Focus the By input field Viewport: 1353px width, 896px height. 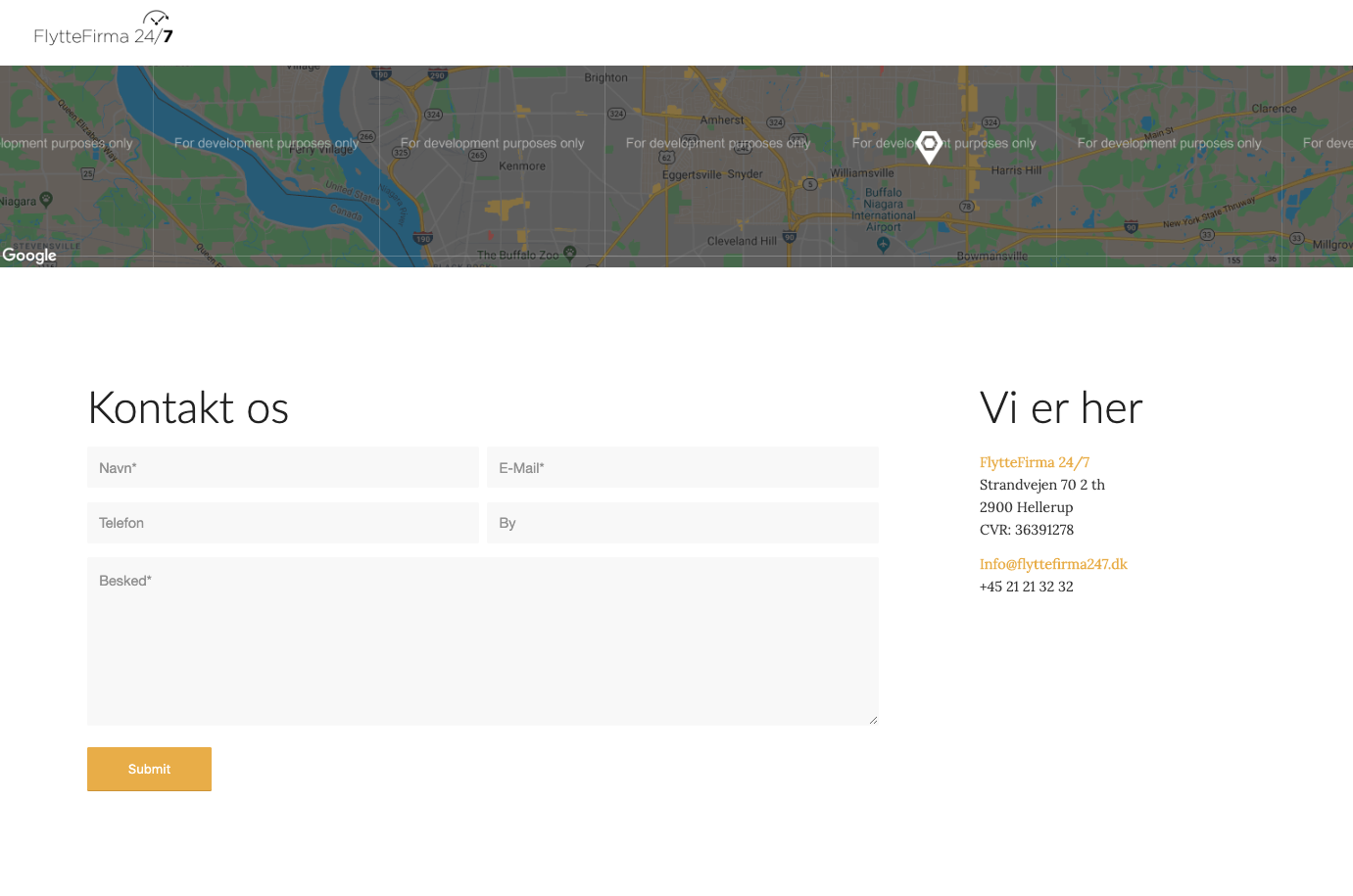tap(682, 523)
